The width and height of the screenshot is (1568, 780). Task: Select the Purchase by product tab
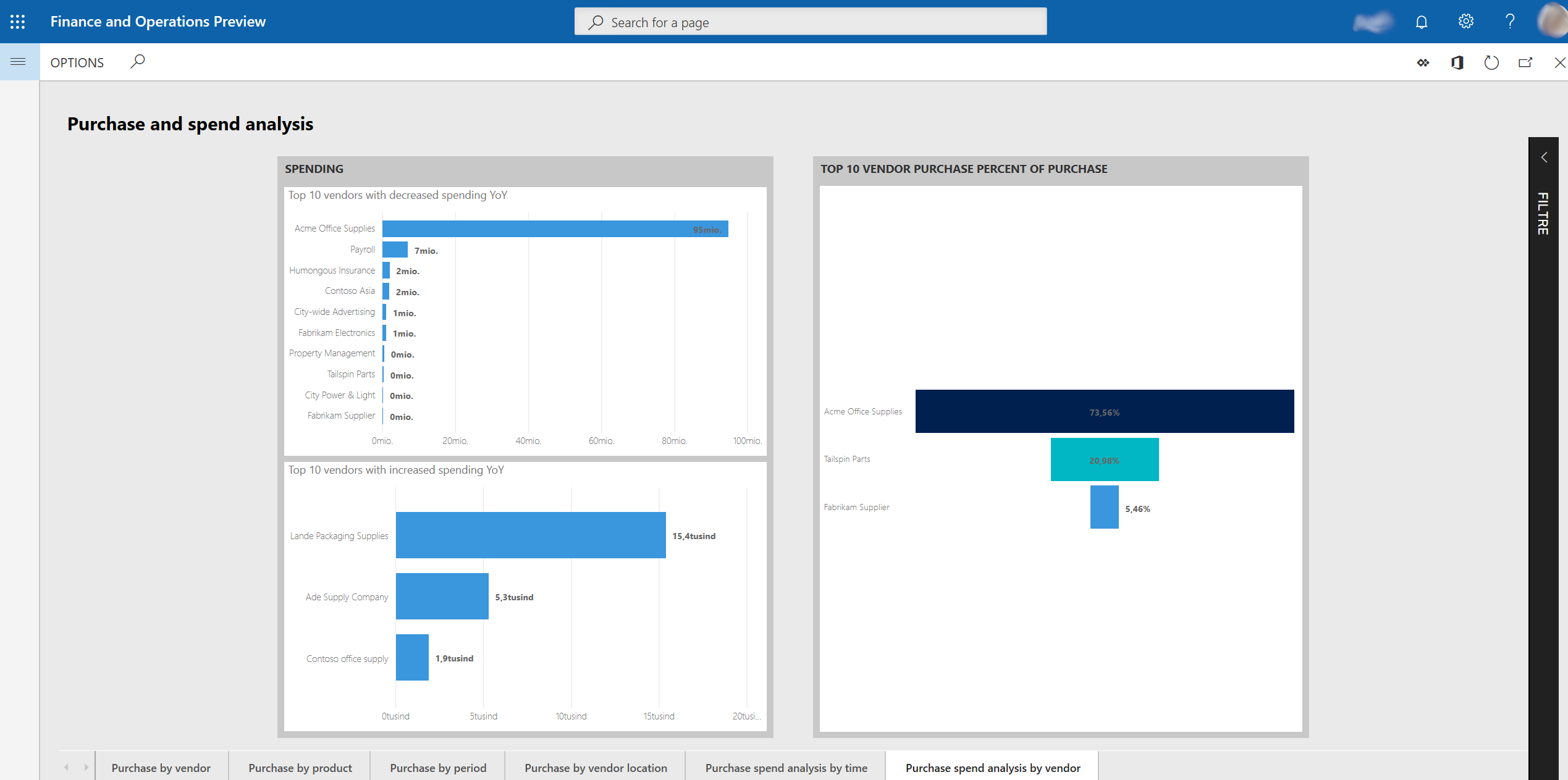[x=300, y=766]
